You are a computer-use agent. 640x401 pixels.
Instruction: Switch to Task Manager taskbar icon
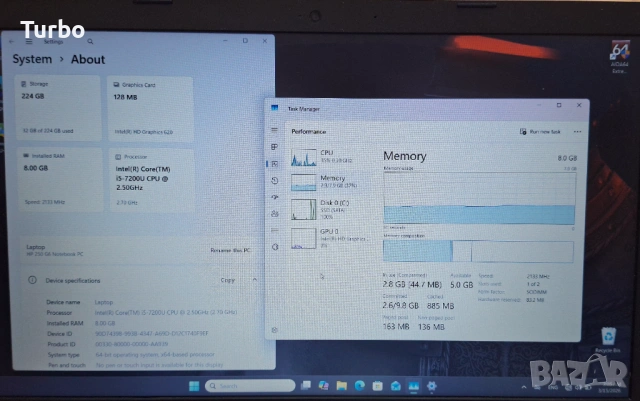[x=413, y=386]
